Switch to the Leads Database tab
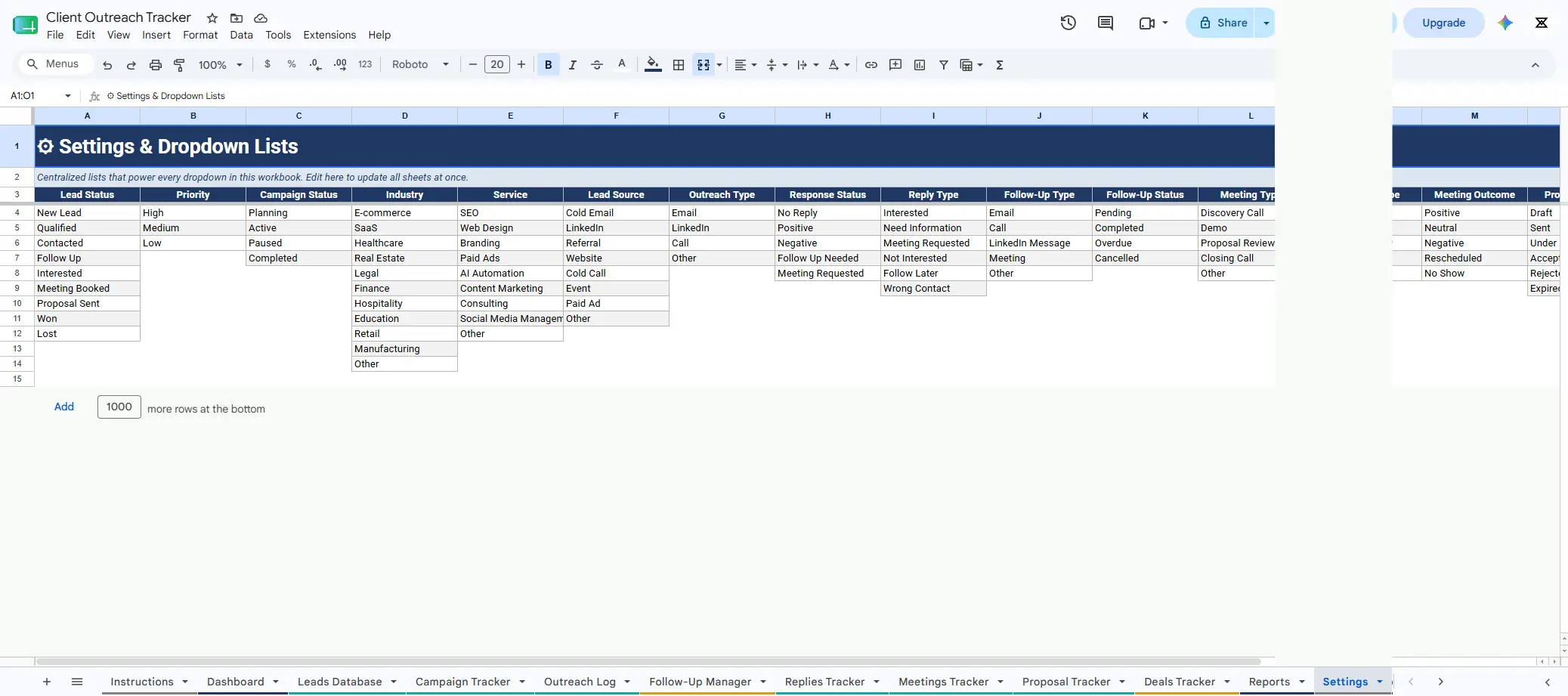The height and width of the screenshot is (696, 1568). (339, 682)
